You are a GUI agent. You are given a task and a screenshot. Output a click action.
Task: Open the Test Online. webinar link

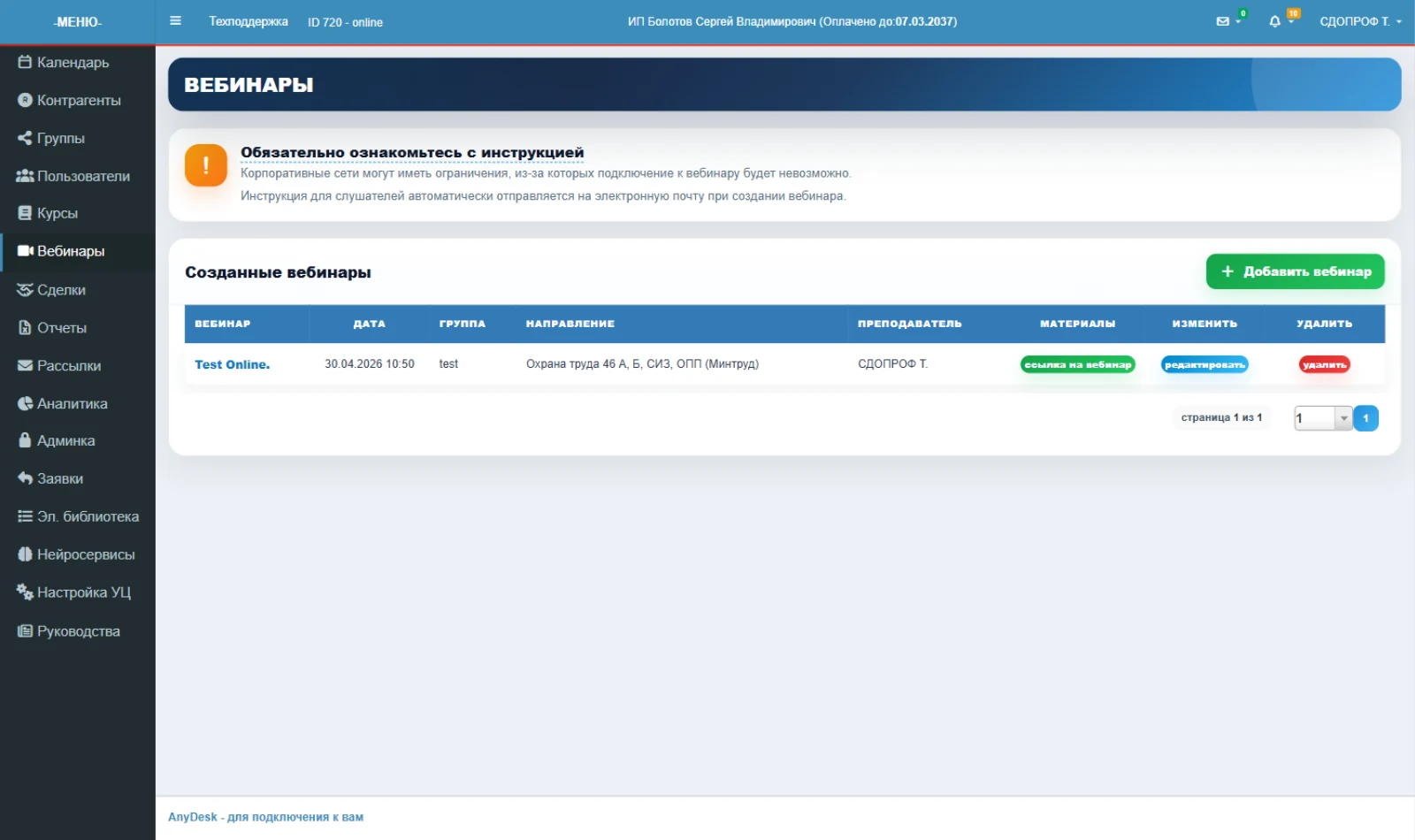pyautogui.click(x=232, y=364)
